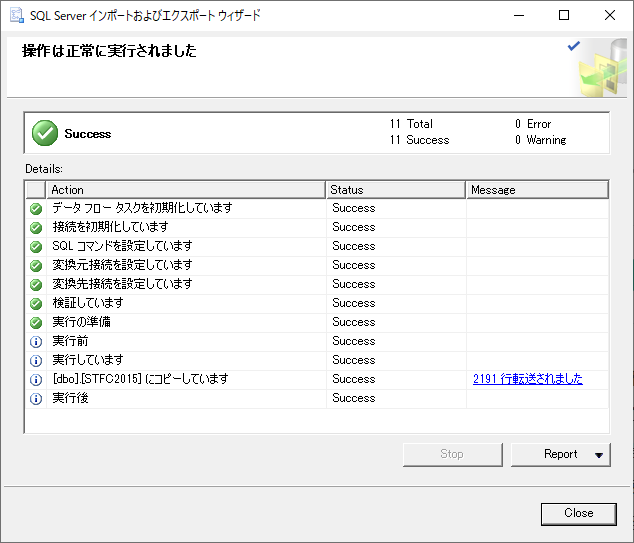
Task: Sort by the Action column header
Action: point(185,189)
